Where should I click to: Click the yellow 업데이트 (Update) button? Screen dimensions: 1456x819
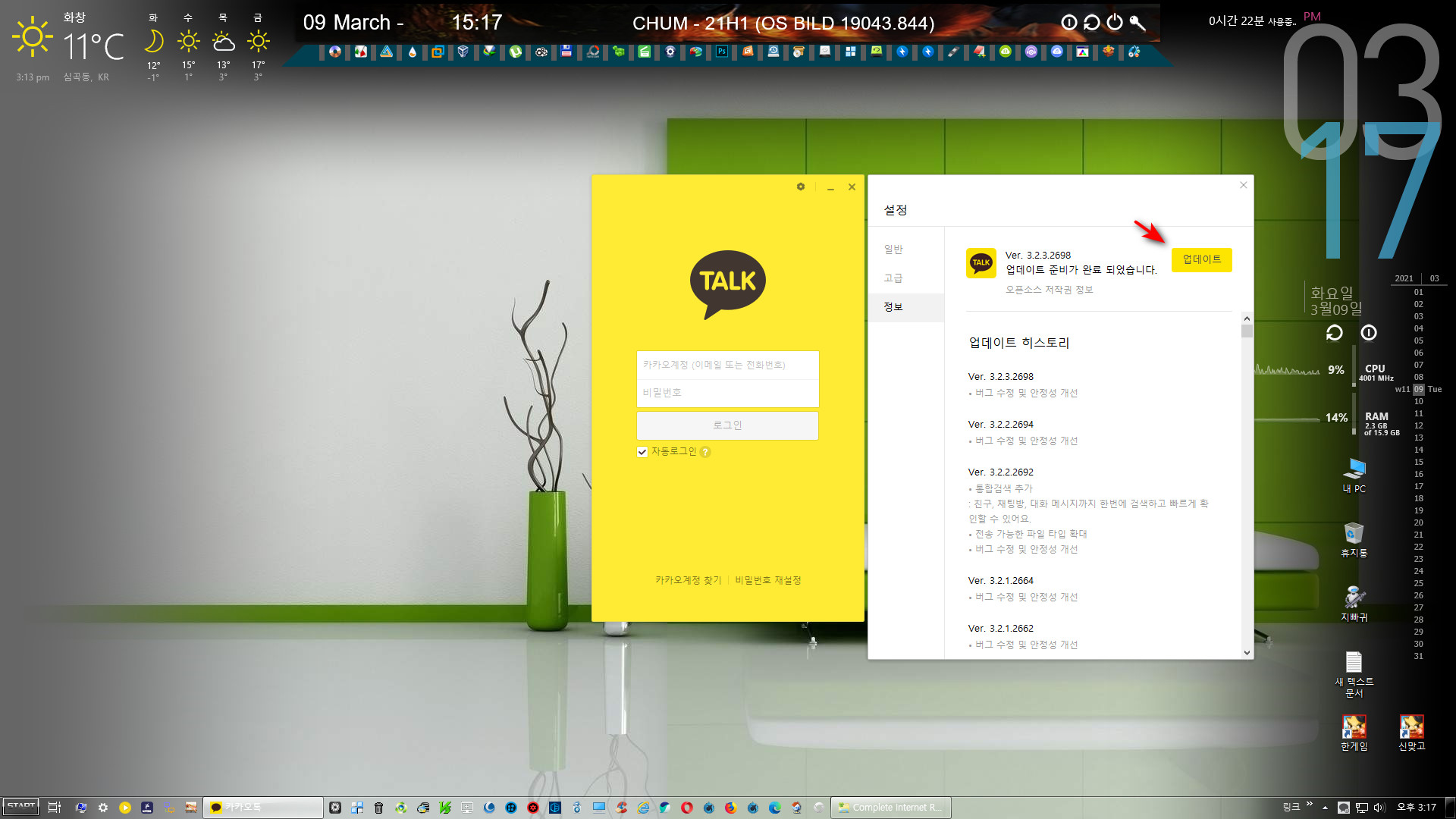pyautogui.click(x=1201, y=259)
